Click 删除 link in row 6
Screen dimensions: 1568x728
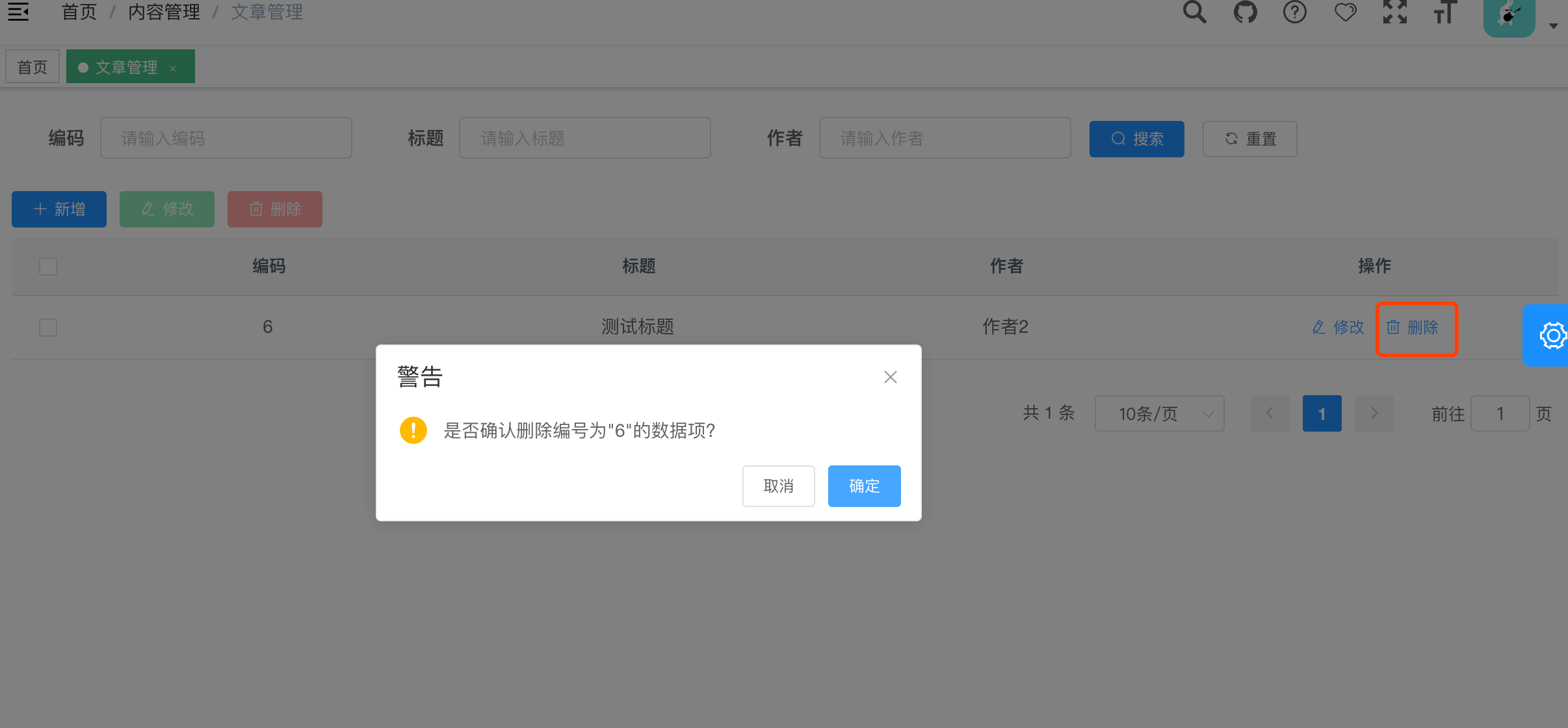coord(1412,327)
